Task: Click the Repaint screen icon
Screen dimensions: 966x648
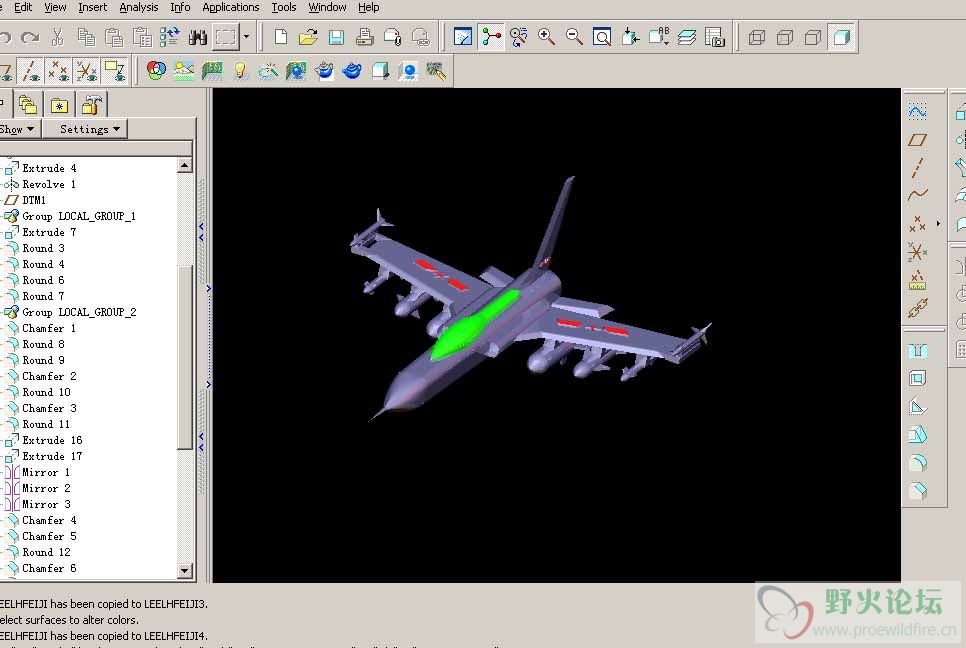Action: pyautogui.click(x=463, y=37)
